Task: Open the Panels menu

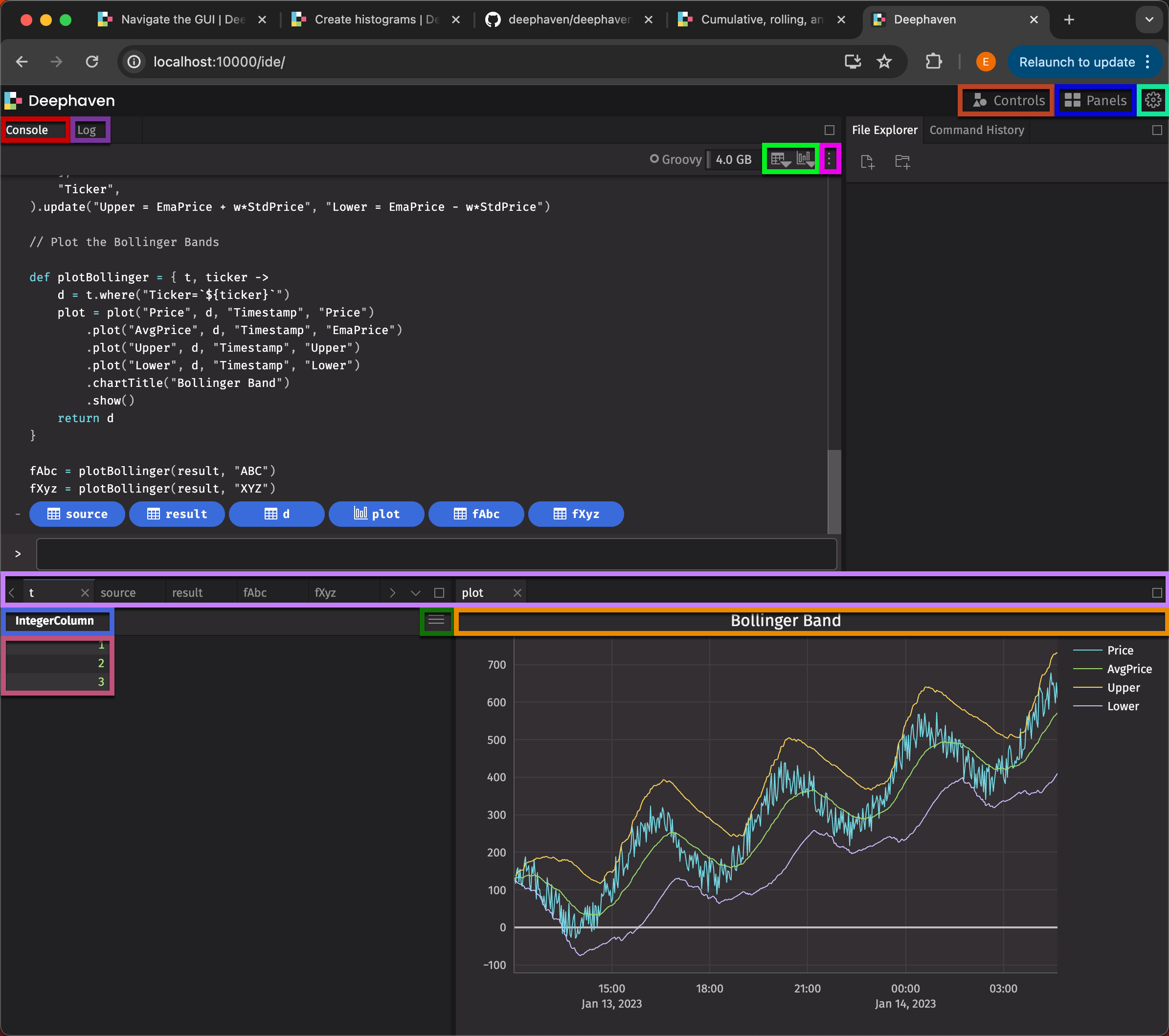Action: click(1095, 100)
